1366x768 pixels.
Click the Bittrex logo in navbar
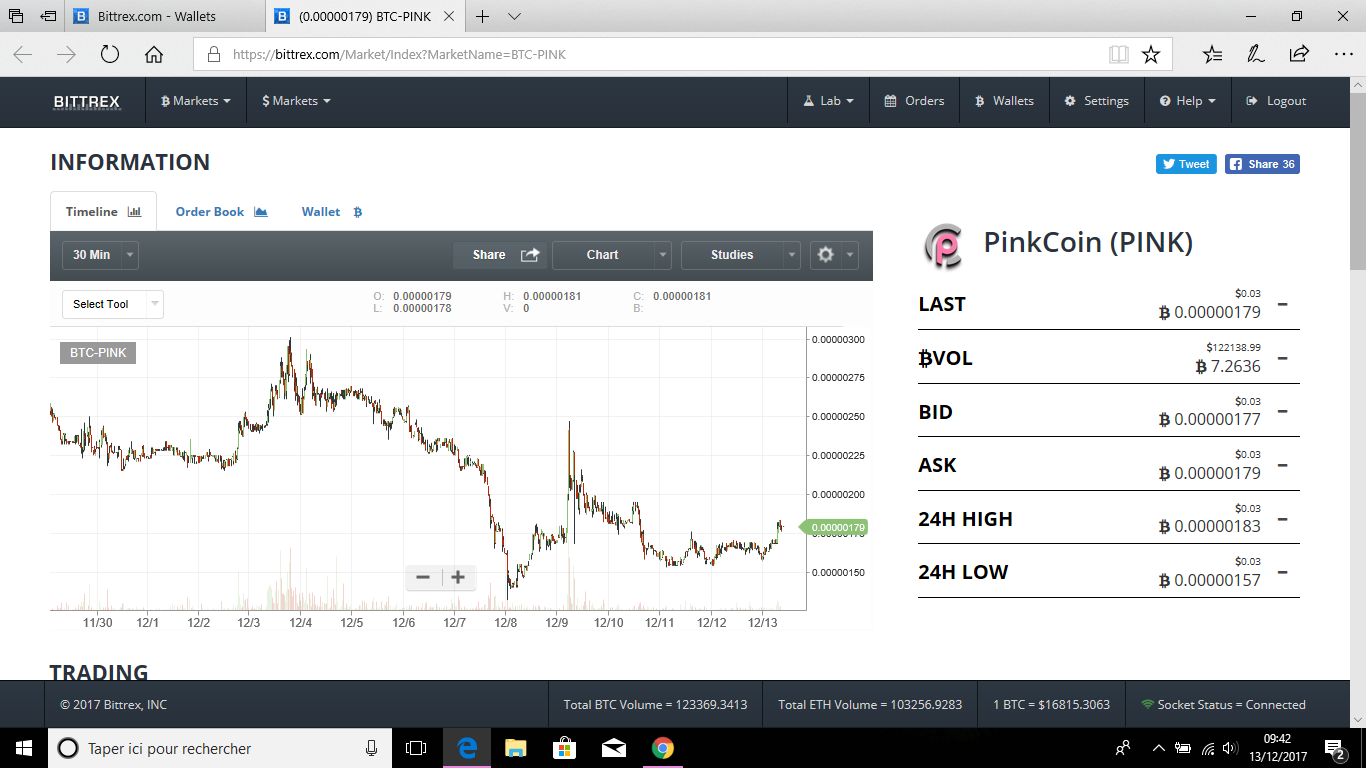(87, 101)
